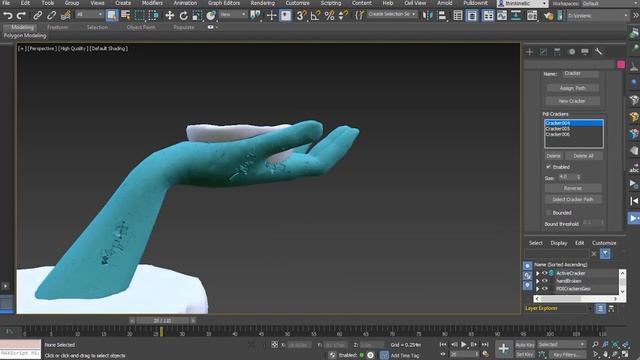Open the Display panel tab icon
The height and width of the screenshot is (360, 640).
point(585,52)
